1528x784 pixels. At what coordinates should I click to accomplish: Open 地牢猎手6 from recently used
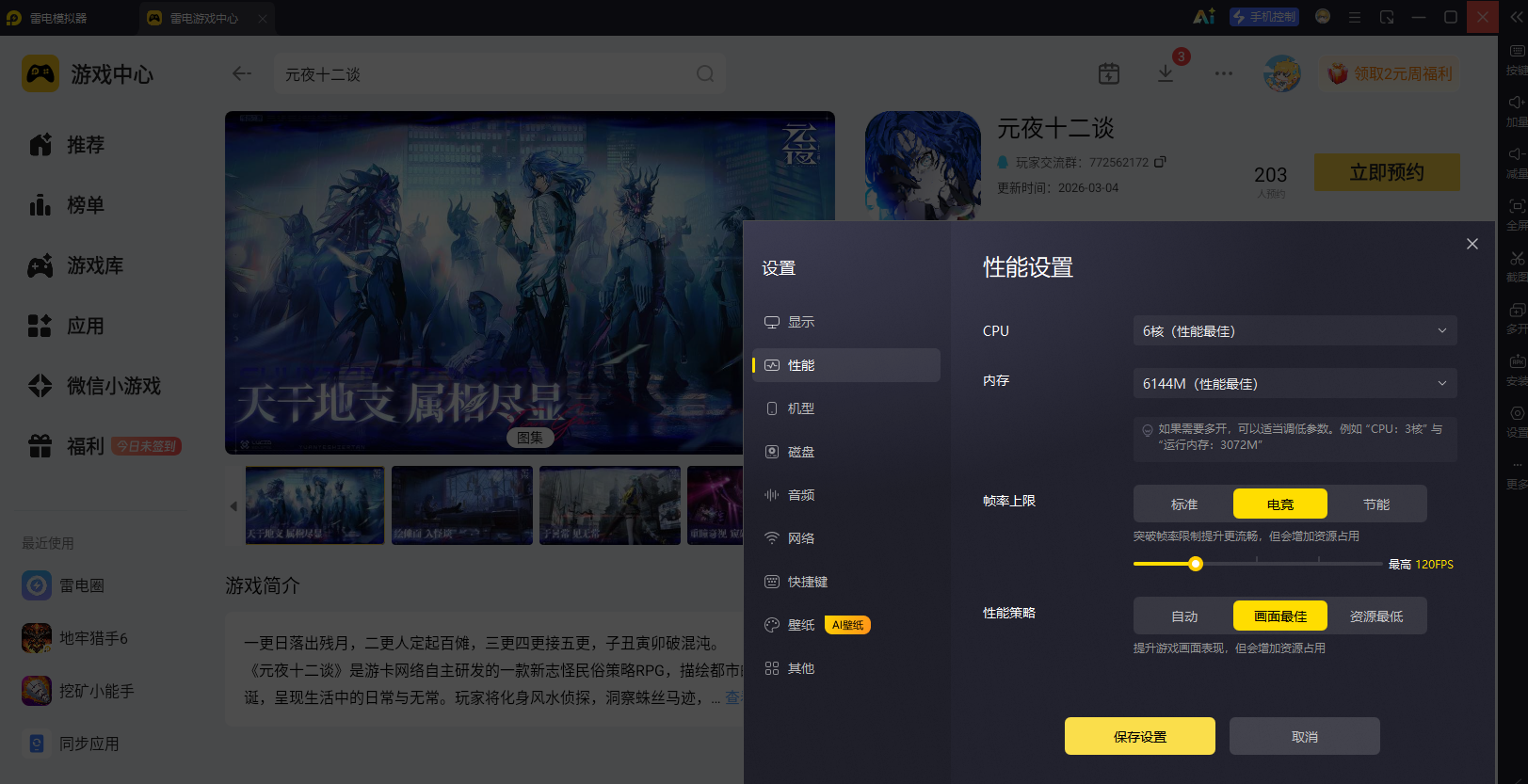point(75,638)
